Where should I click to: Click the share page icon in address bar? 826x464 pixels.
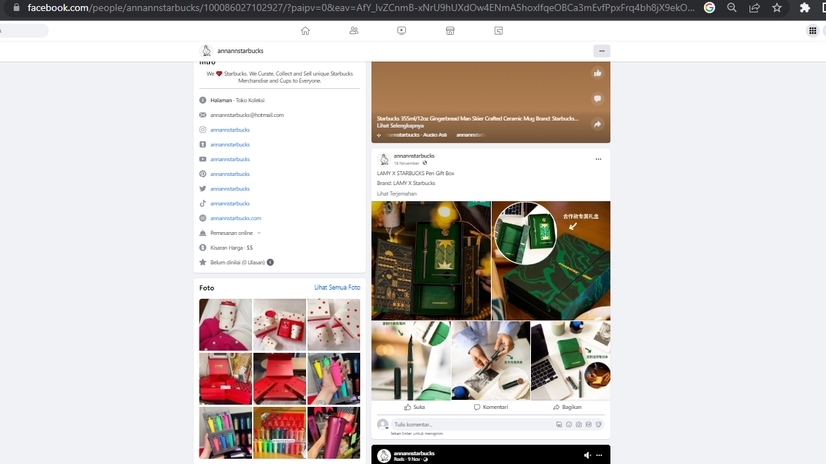[x=754, y=7]
